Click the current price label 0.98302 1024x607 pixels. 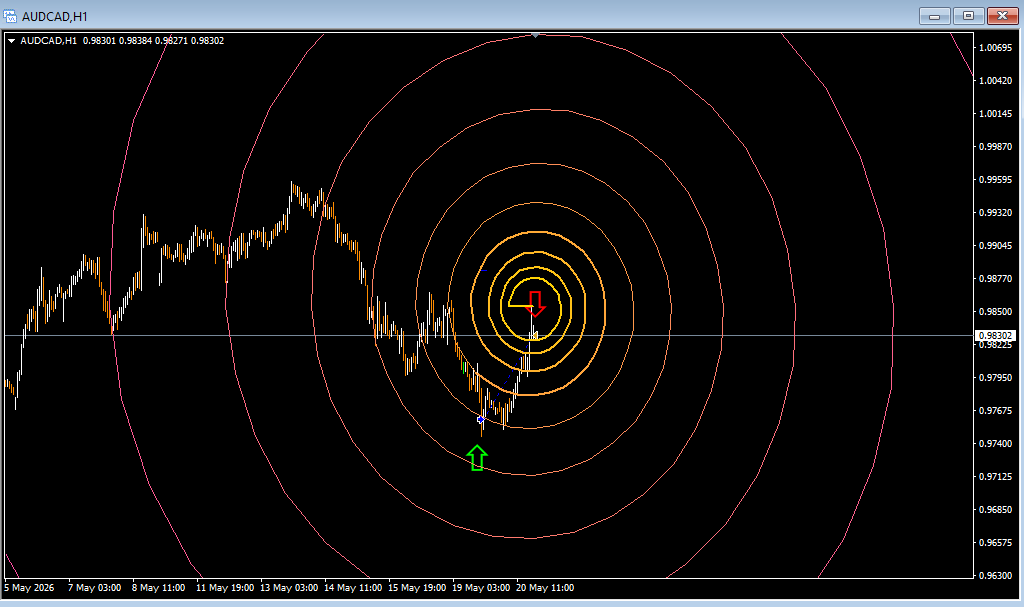[995, 335]
